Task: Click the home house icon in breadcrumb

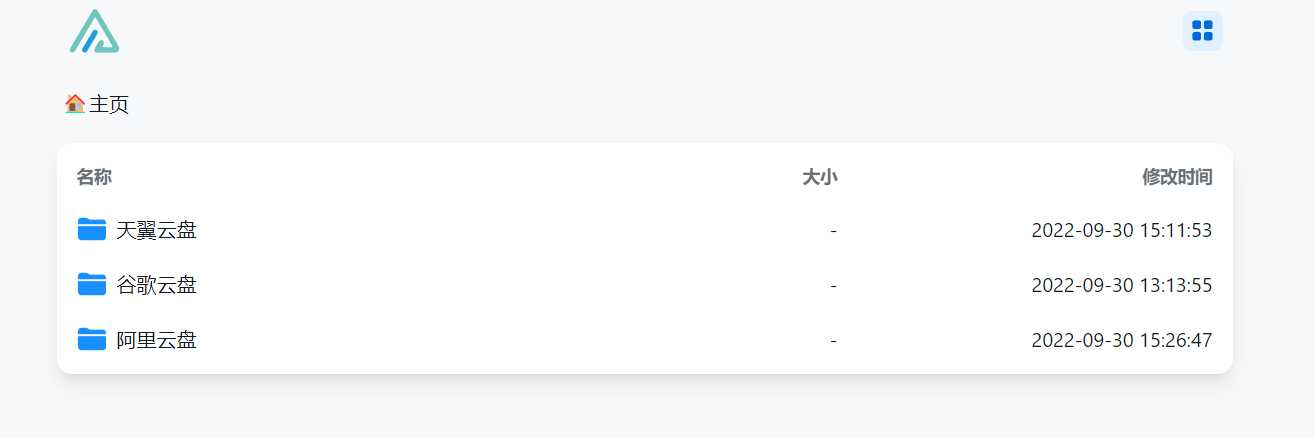Action: pyautogui.click(x=75, y=103)
